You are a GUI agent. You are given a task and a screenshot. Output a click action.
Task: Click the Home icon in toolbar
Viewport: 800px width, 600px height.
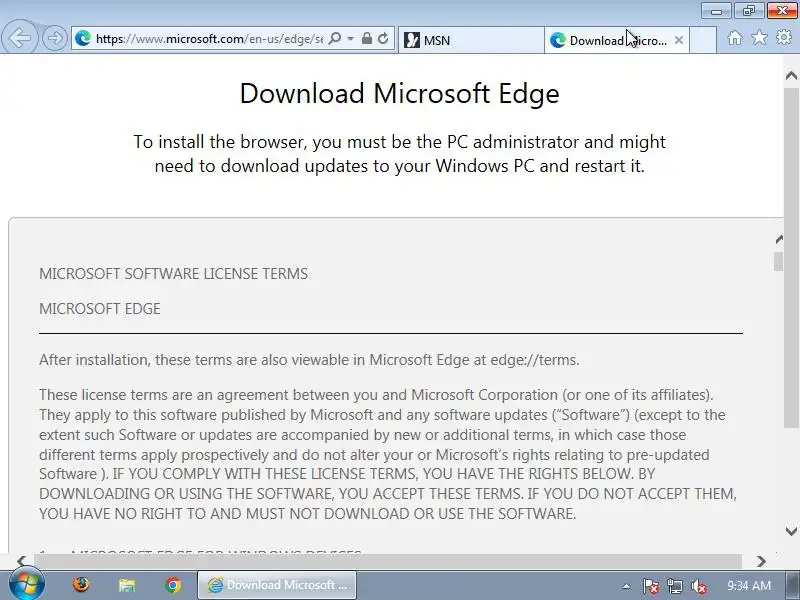(x=735, y=38)
